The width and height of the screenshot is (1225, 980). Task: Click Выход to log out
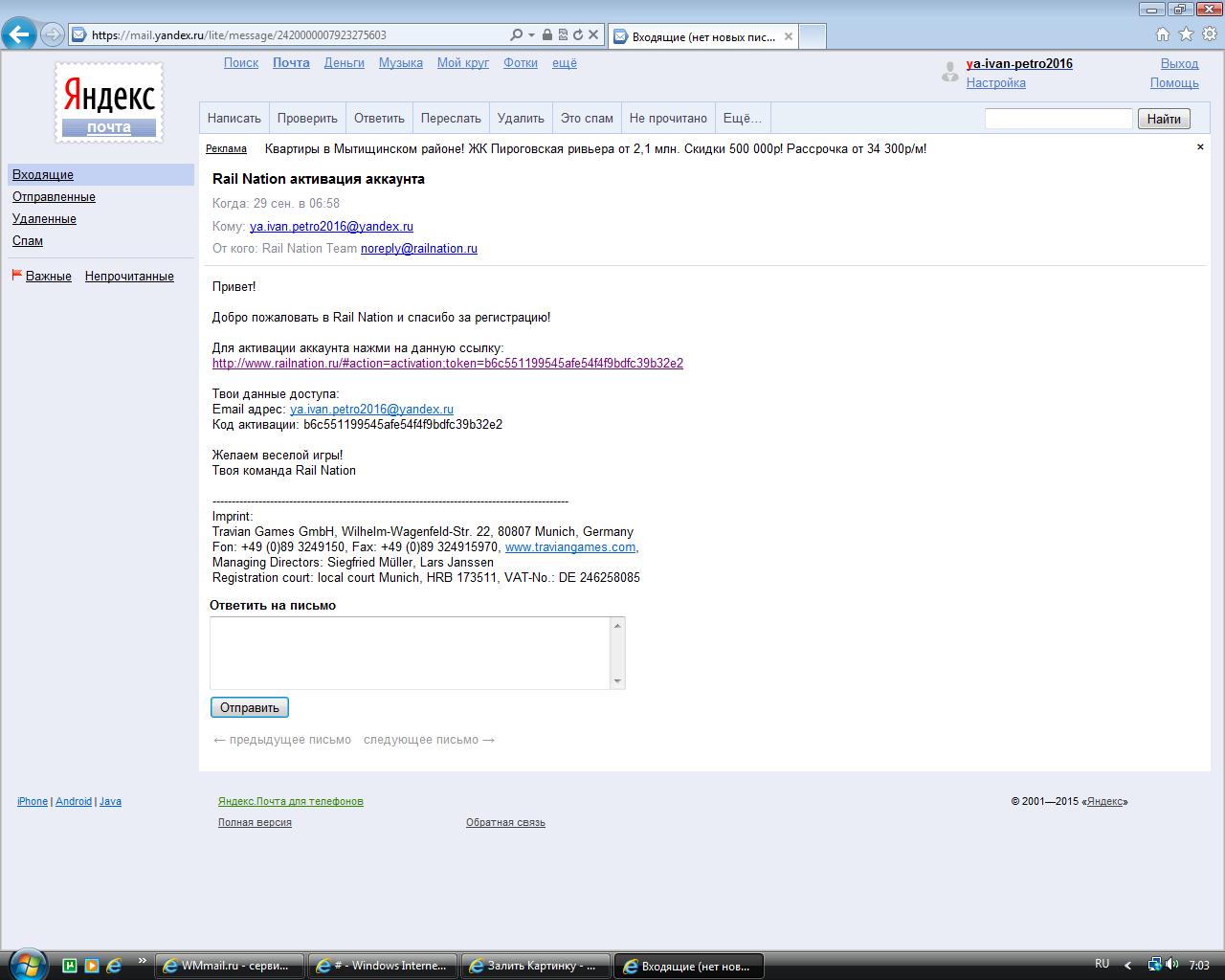(x=1180, y=64)
